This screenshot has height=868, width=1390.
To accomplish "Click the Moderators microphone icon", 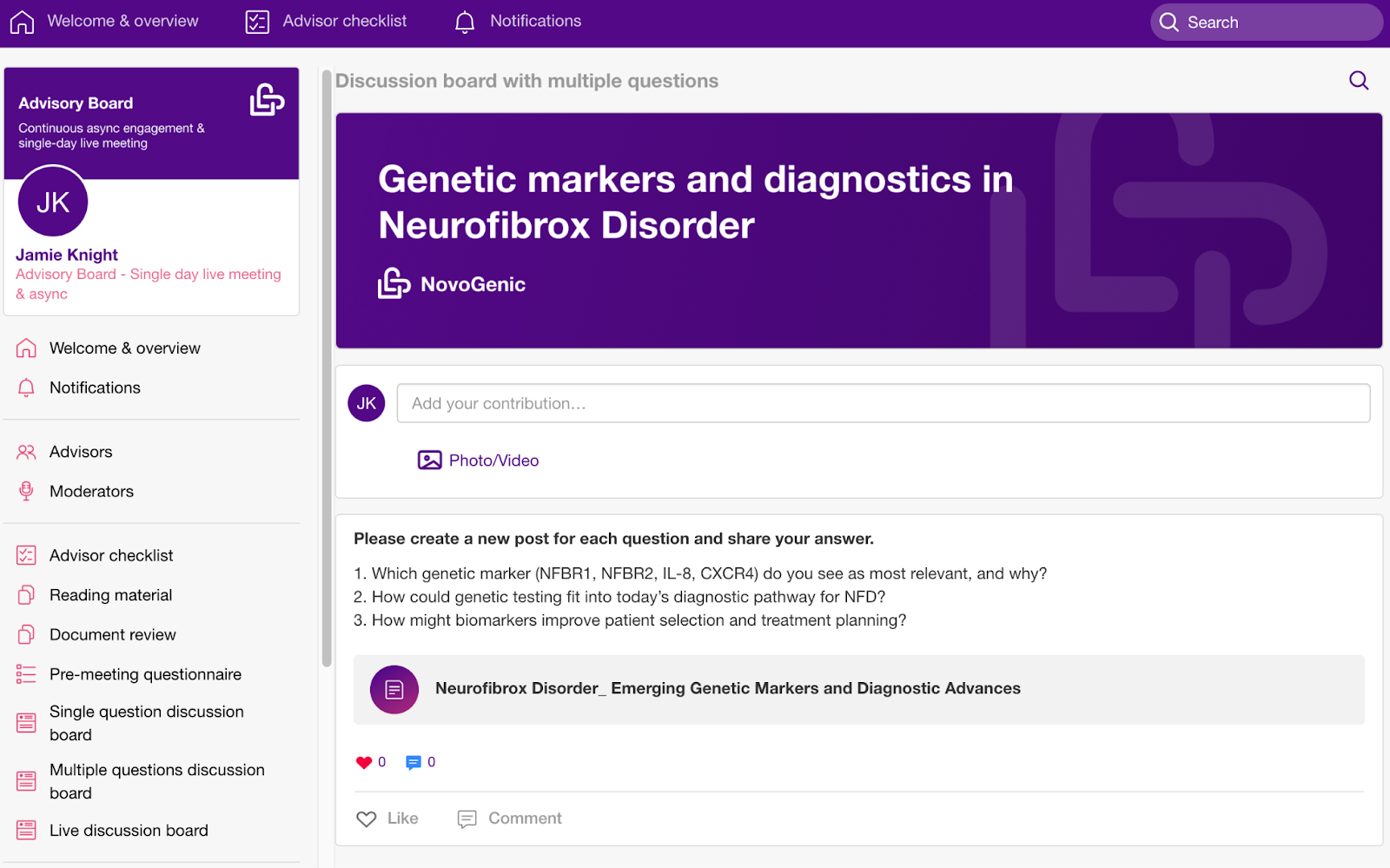I will [x=26, y=491].
